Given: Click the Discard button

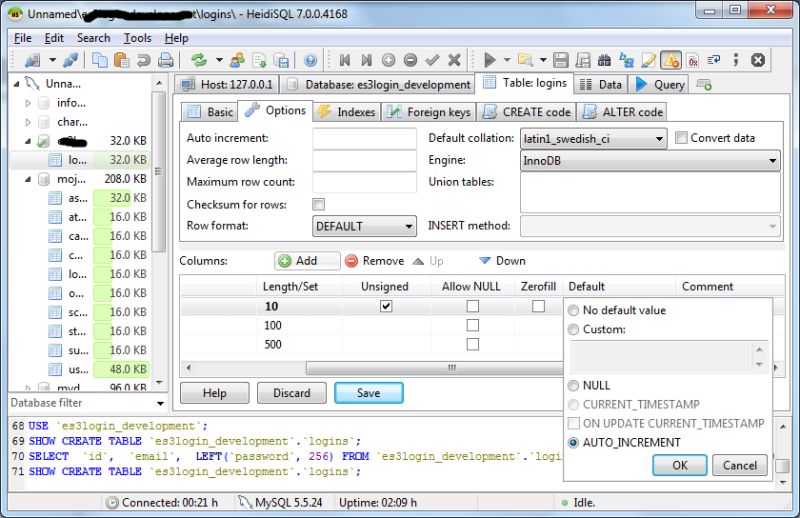Looking at the screenshot, I should (291, 393).
